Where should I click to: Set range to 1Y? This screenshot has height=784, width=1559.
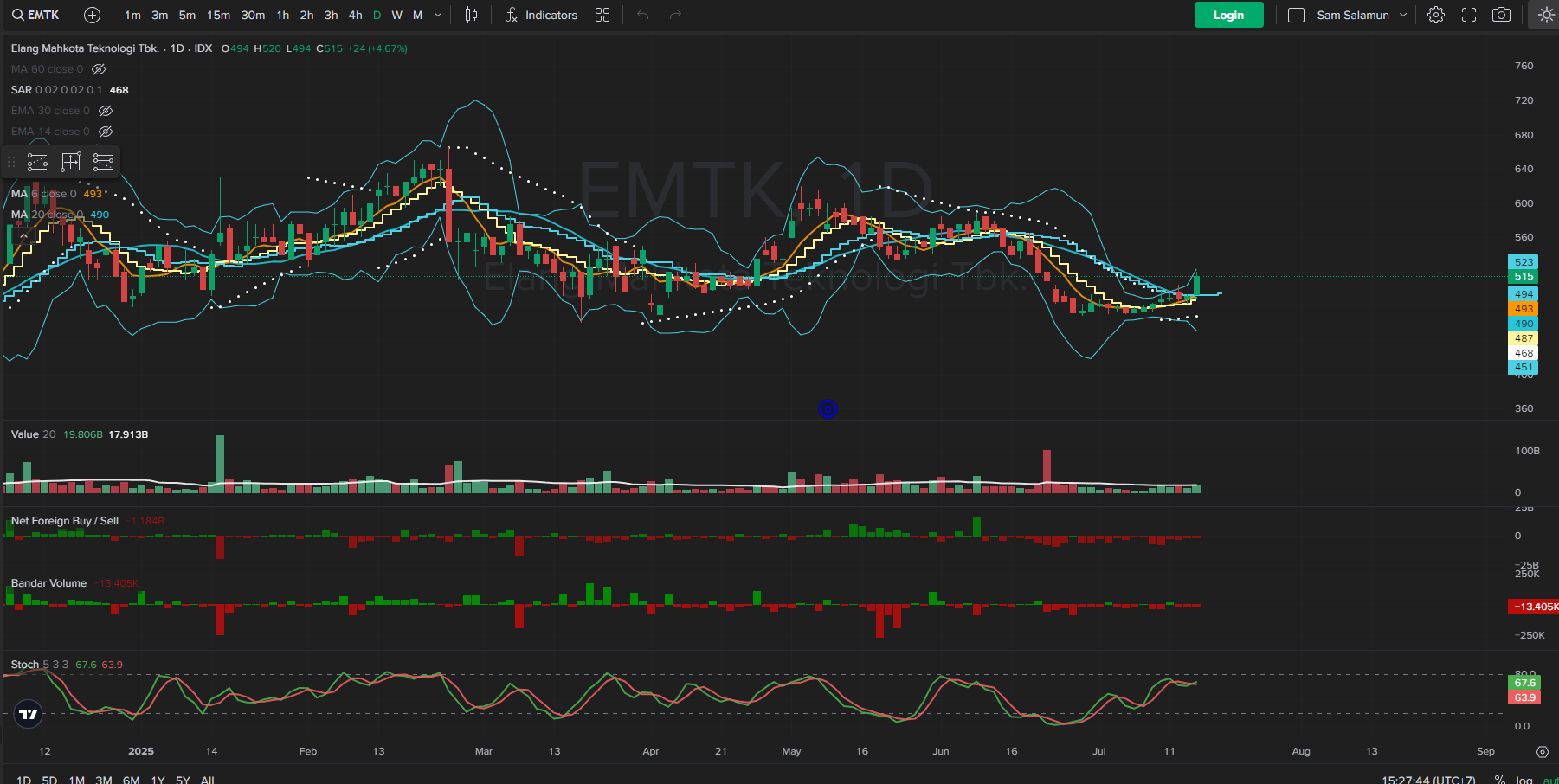tap(158, 779)
